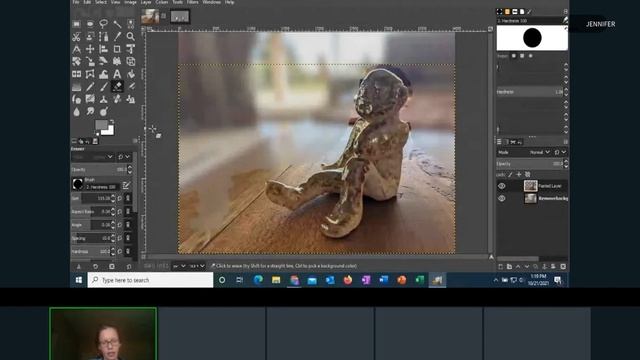Toggle the Spacing link chain button
Image resolution: width=640 pixels, height=360 pixels.
coord(128,238)
